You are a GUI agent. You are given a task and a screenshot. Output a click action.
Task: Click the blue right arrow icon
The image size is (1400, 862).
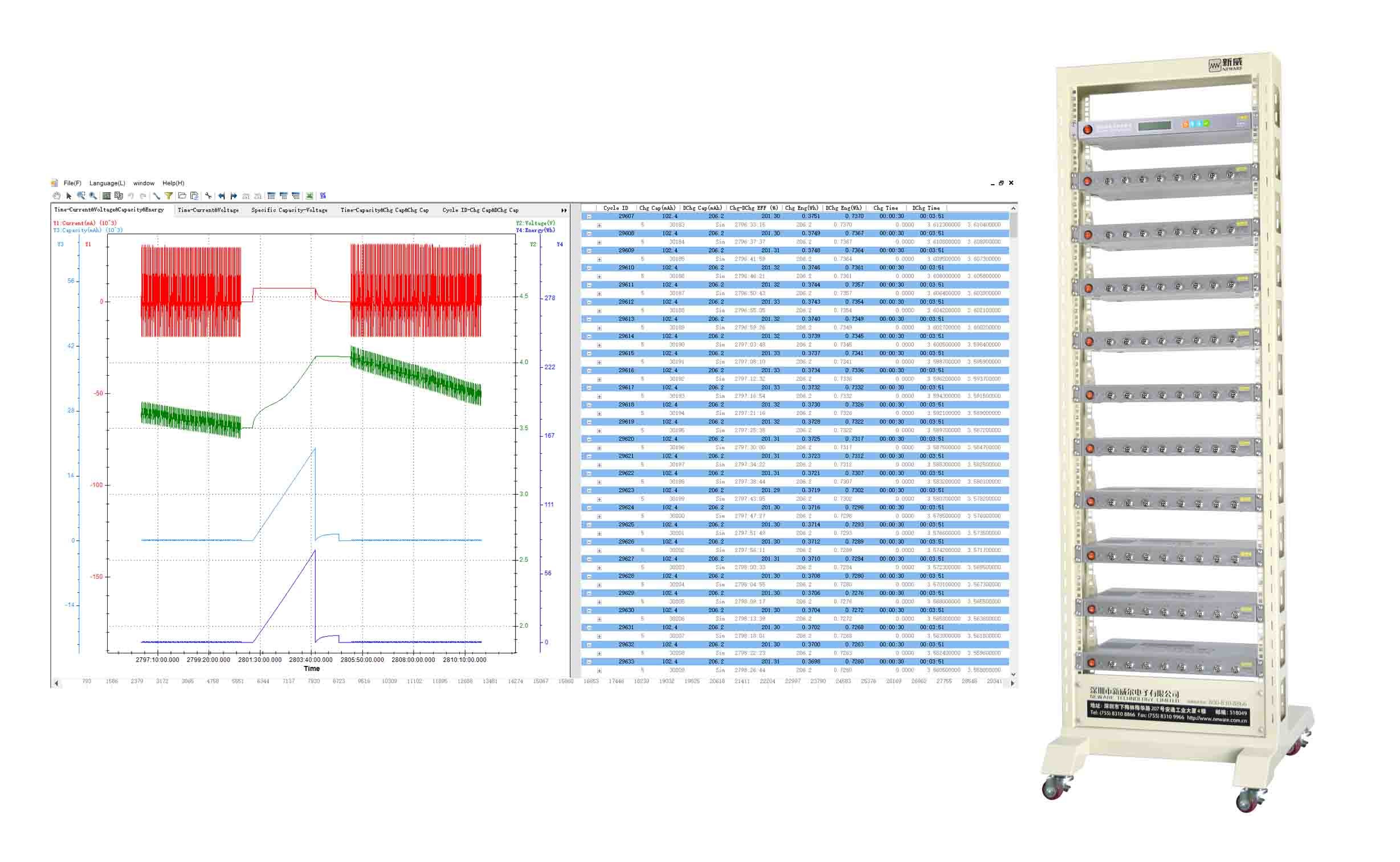tap(234, 196)
